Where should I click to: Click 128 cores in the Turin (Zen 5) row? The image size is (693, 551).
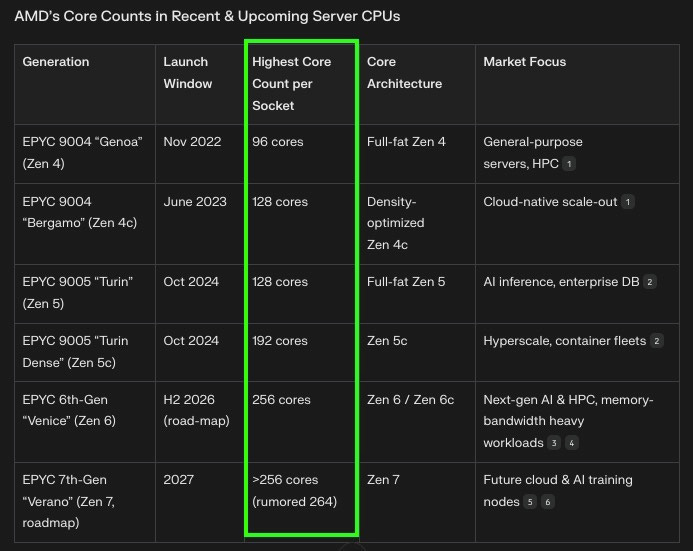coord(280,282)
